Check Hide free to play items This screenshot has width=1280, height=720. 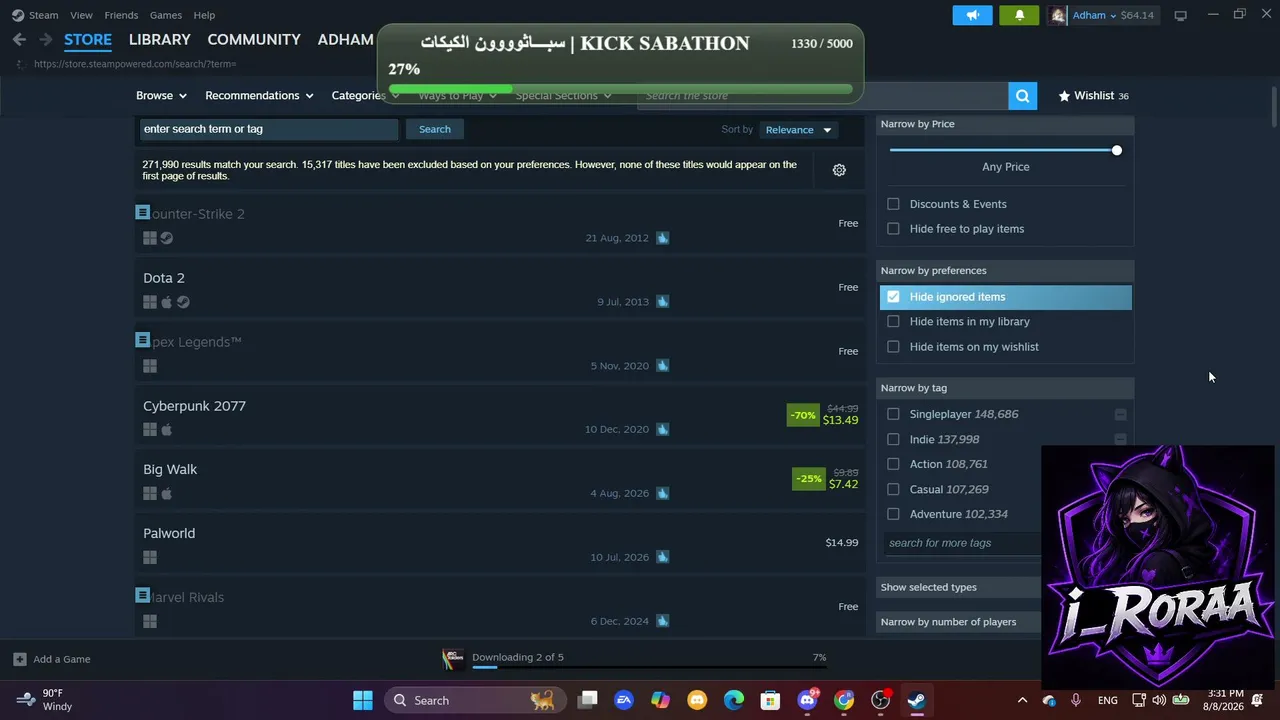pos(893,229)
